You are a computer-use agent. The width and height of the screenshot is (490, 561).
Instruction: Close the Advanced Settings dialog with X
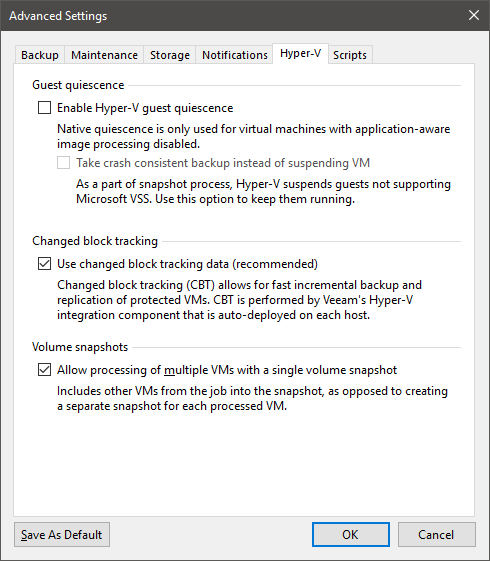(474, 15)
